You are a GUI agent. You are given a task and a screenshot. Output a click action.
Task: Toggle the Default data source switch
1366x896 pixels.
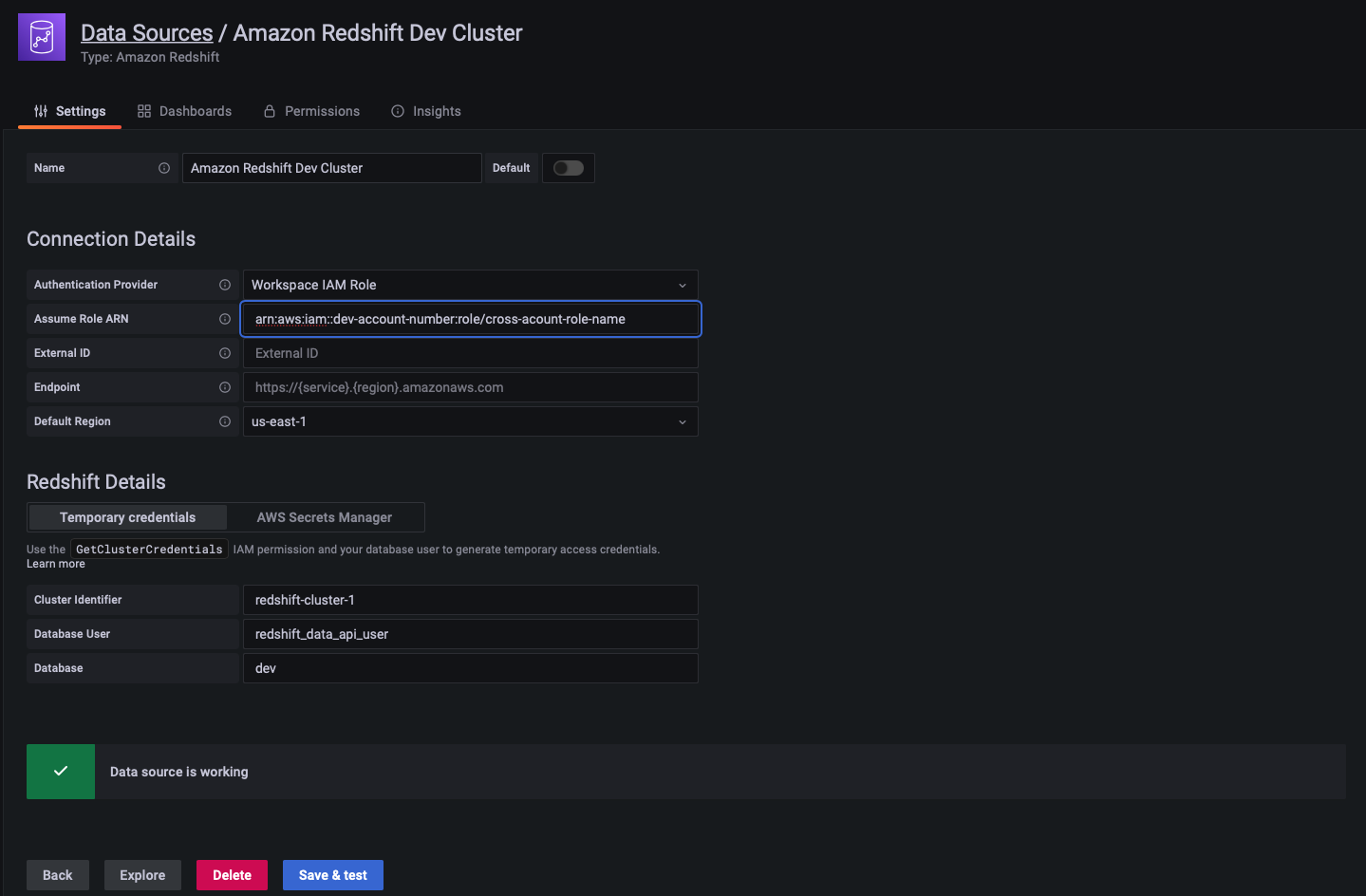[569, 168]
